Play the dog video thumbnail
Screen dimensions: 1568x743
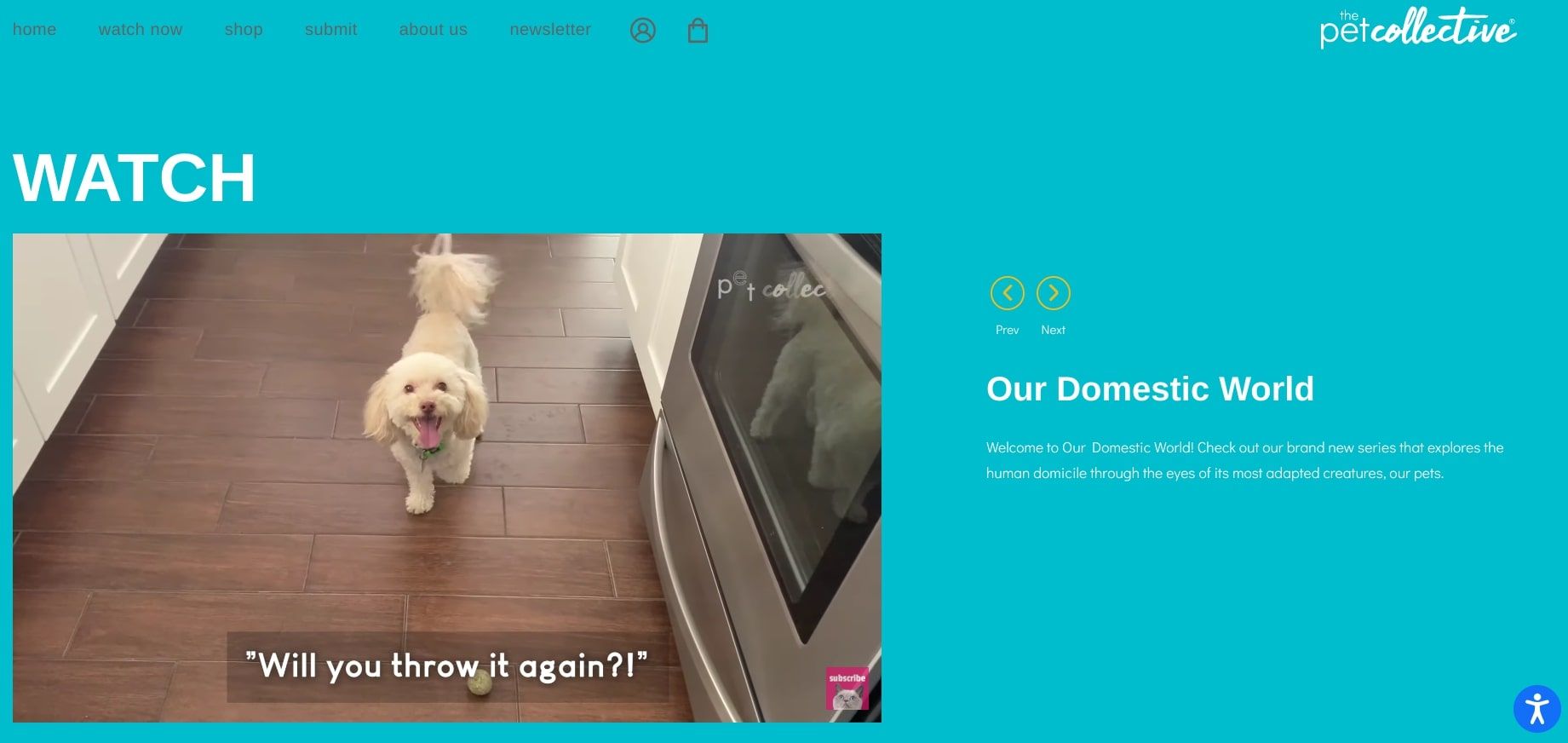point(447,478)
